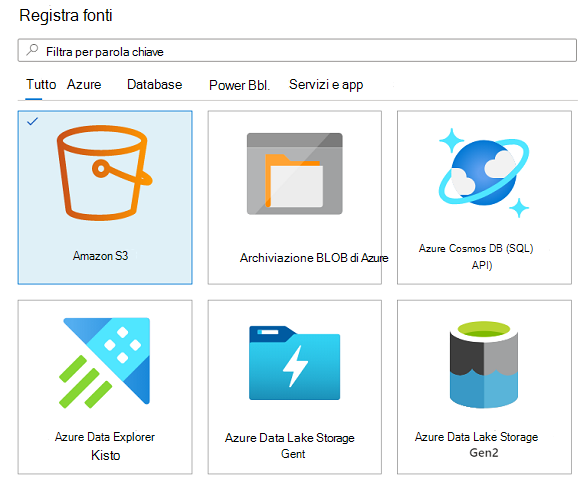Viewport: 587px width, 482px height.
Task: Open the Database tab
Action: coord(155,85)
